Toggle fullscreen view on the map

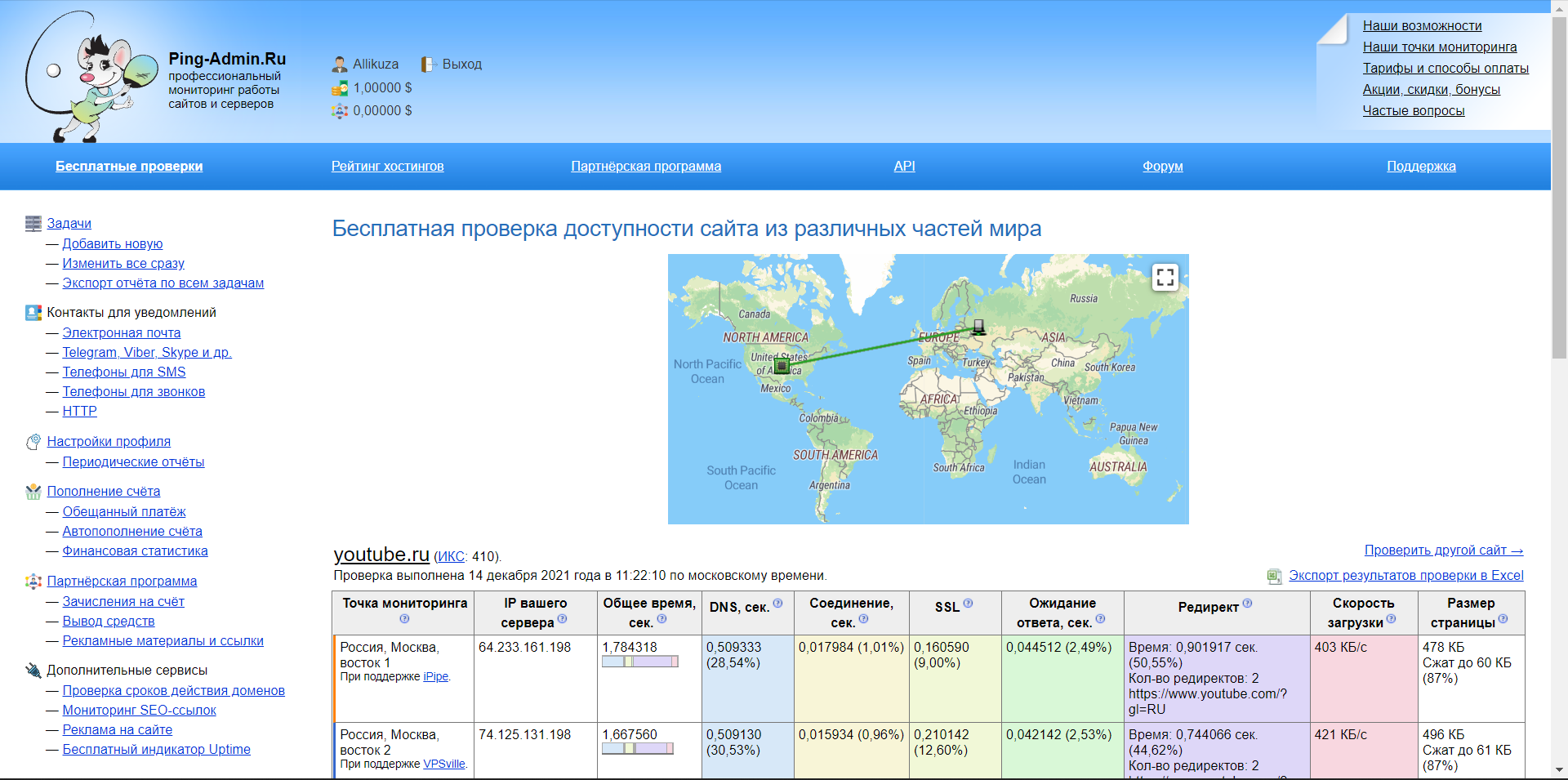pyautogui.click(x=1165, y=277)
